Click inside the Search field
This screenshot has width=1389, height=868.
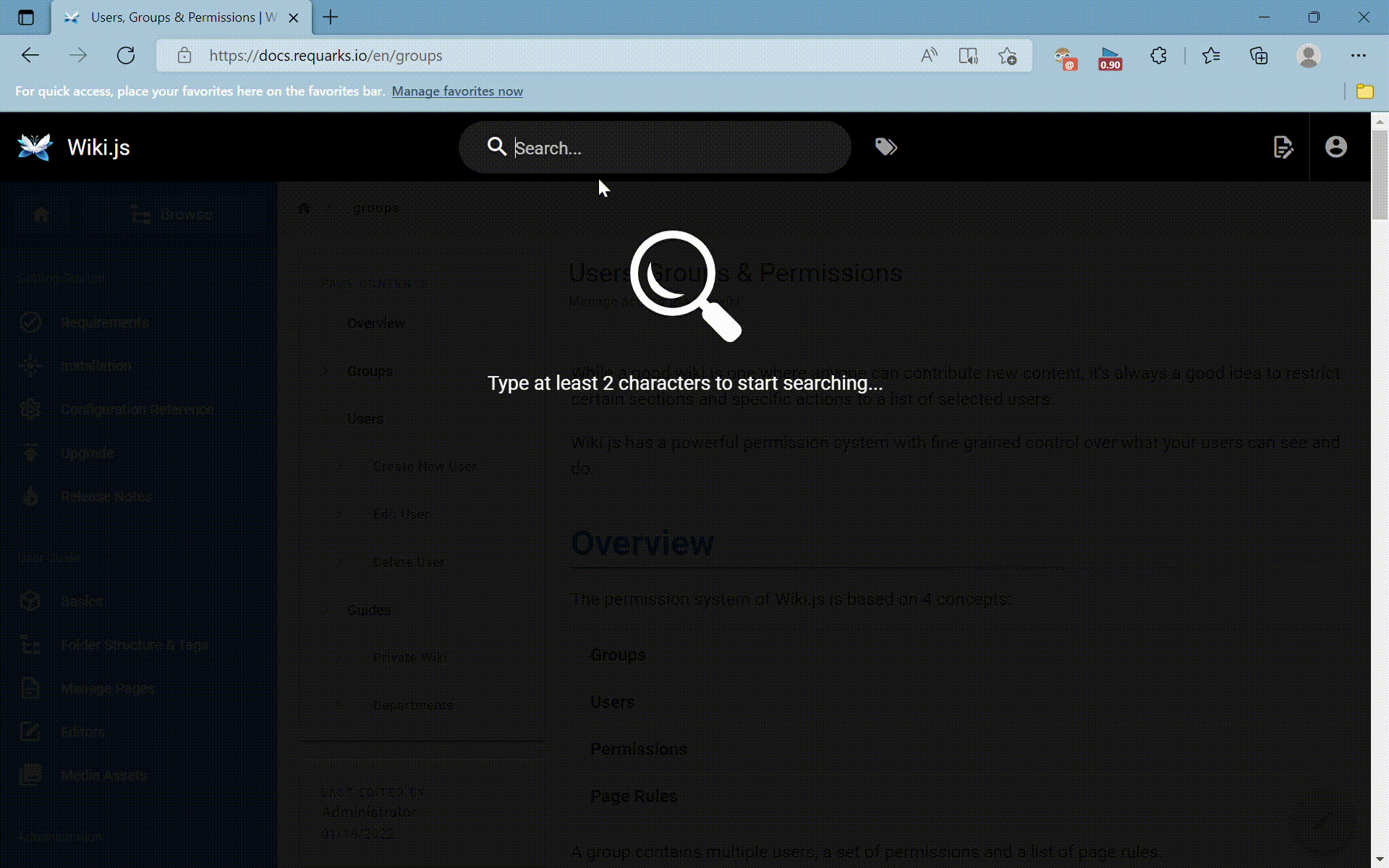click(x=651, y=147)
